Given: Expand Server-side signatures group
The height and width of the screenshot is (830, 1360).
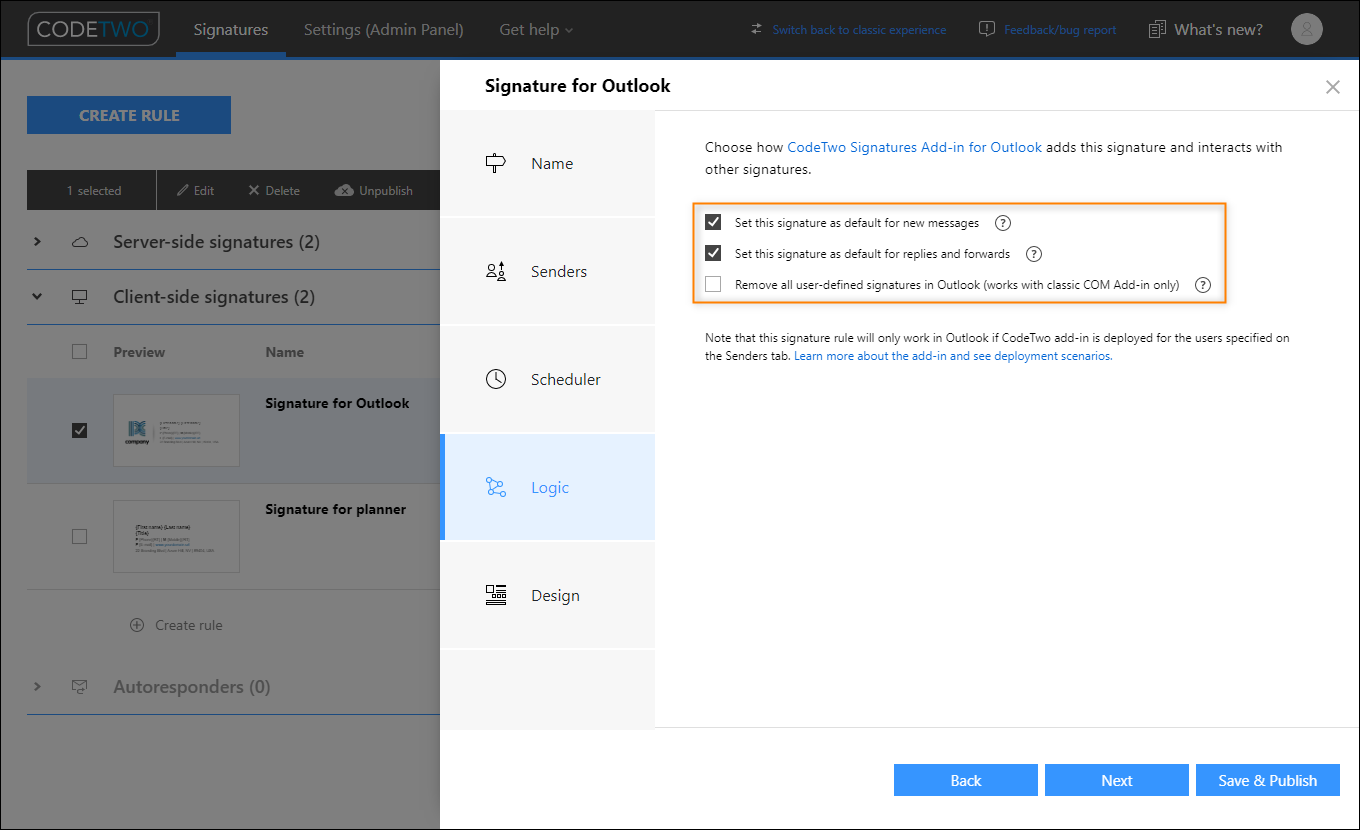Looking at the screenshot, I should (x=37, y=242).
